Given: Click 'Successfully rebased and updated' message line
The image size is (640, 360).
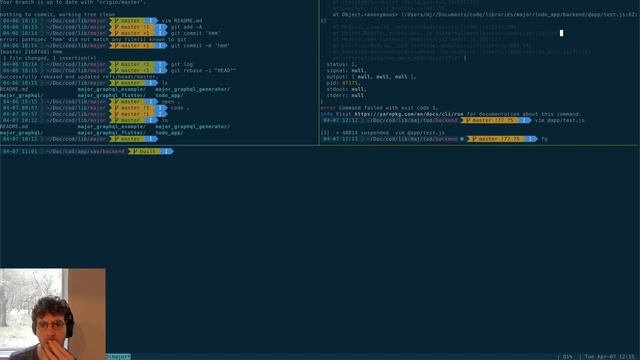Looking at the screenshot, I should (x=78, y=77).
